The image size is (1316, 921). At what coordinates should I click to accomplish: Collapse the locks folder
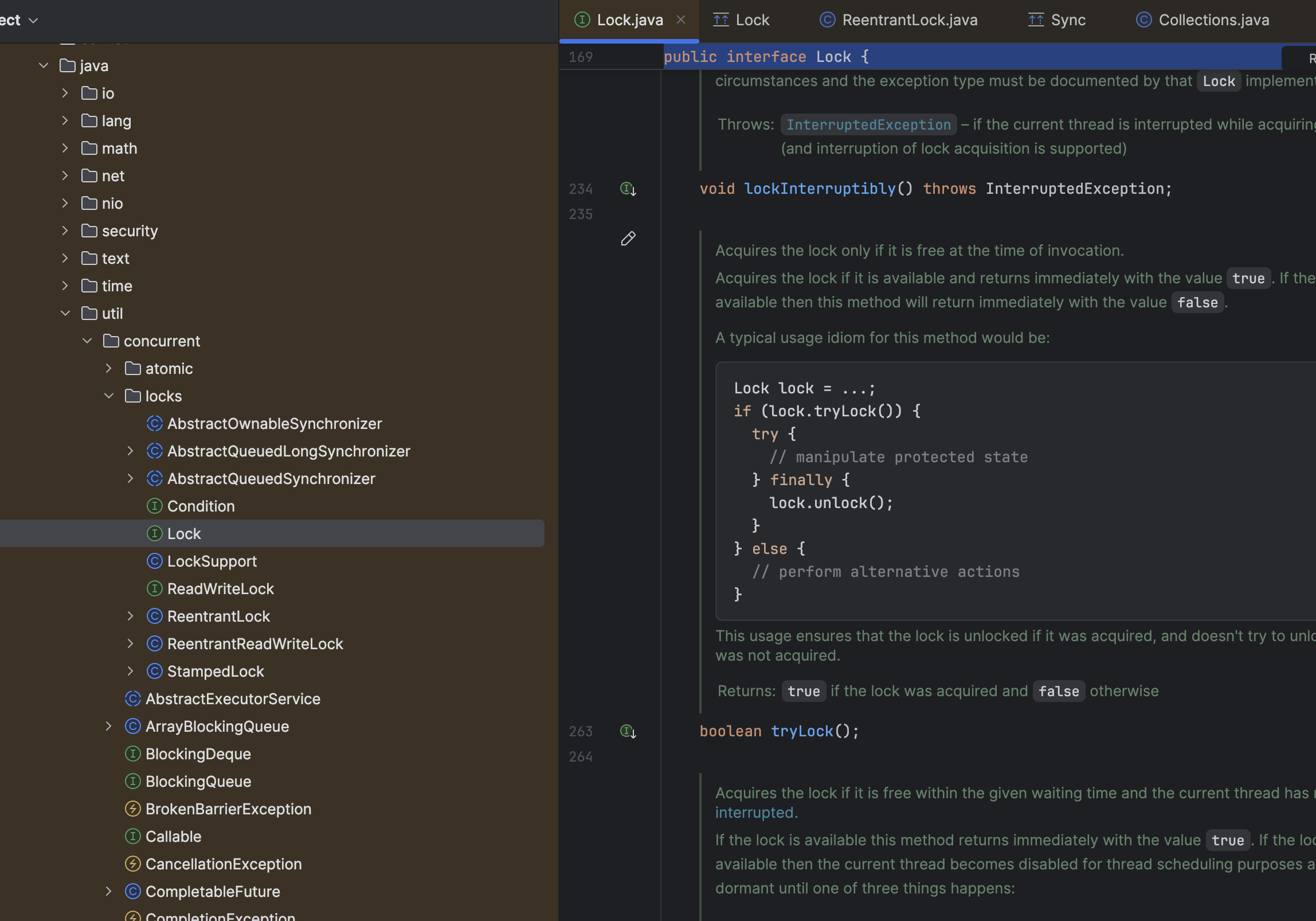coord(109,396)
